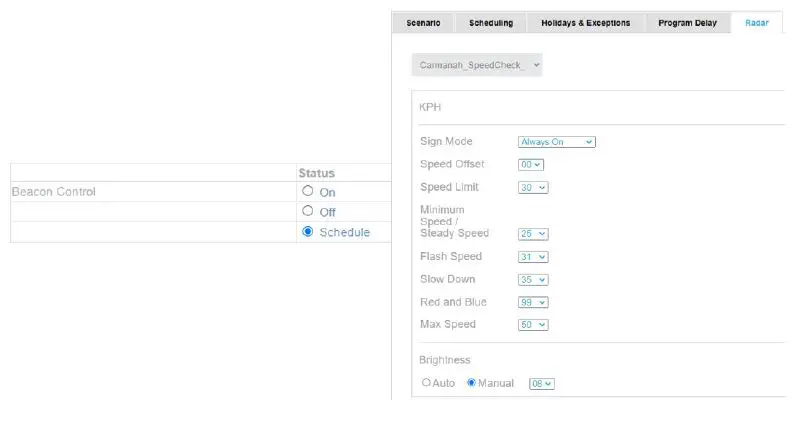Set Beacon Control status to Off
Screen dimensions: 794x421
point(308,211)
